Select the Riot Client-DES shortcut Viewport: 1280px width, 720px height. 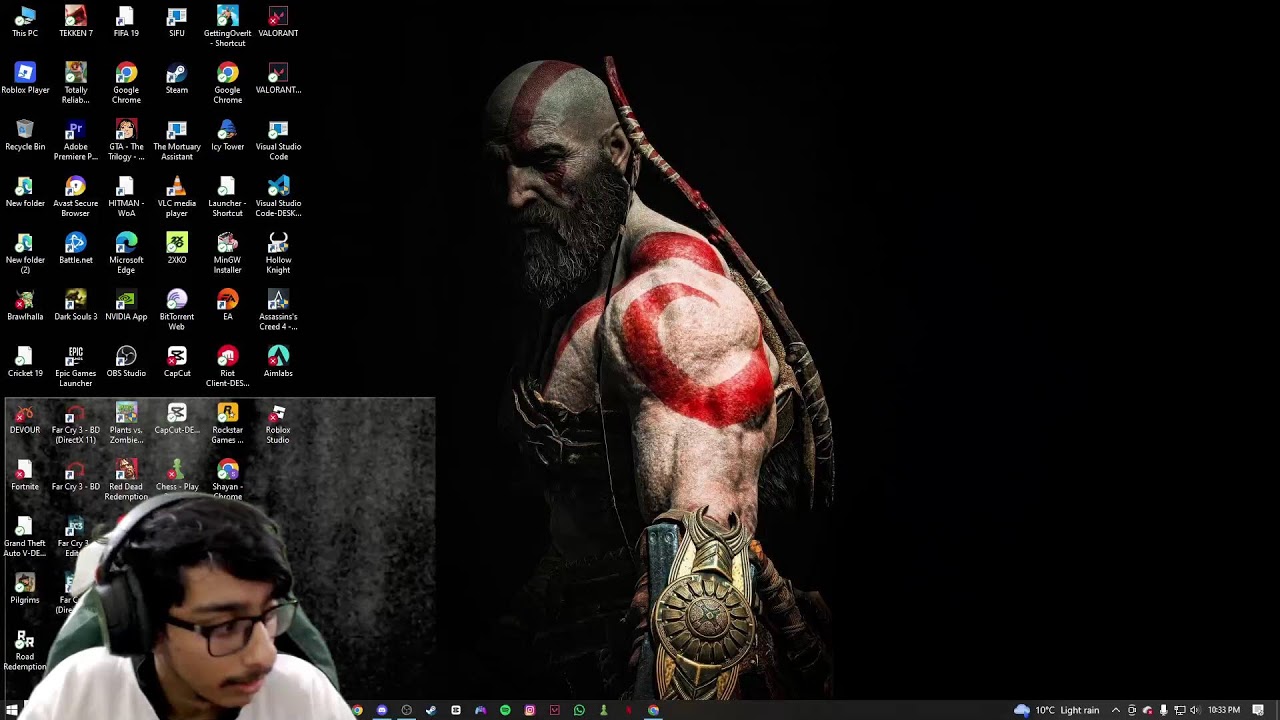click(227, 367)
